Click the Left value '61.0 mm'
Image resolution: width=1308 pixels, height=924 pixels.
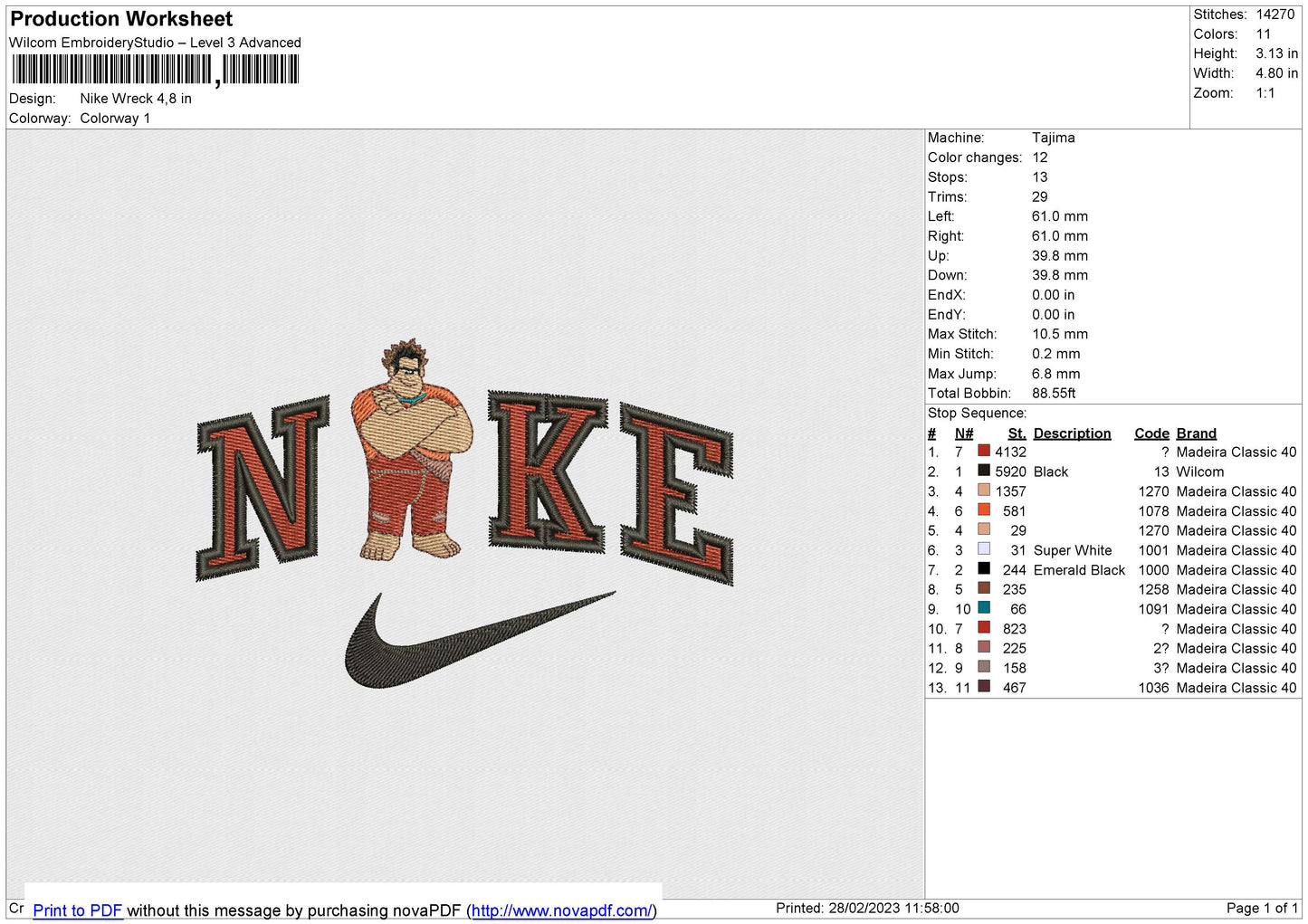pos(1060,216)
